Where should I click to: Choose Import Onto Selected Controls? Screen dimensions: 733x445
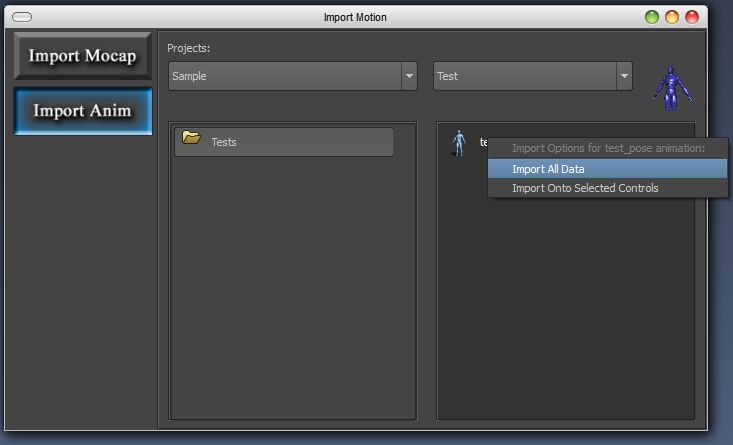tap(607, 188)
